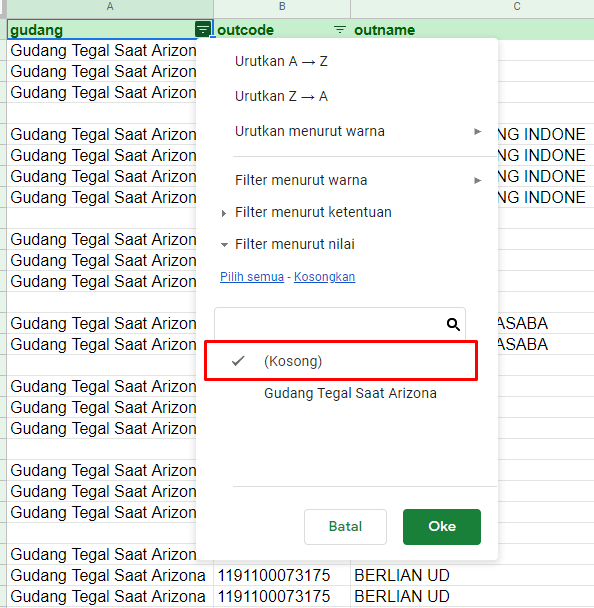The image size is (594, 608).
Task: Confirm filter with the Oke button
Action: [442, 527]
